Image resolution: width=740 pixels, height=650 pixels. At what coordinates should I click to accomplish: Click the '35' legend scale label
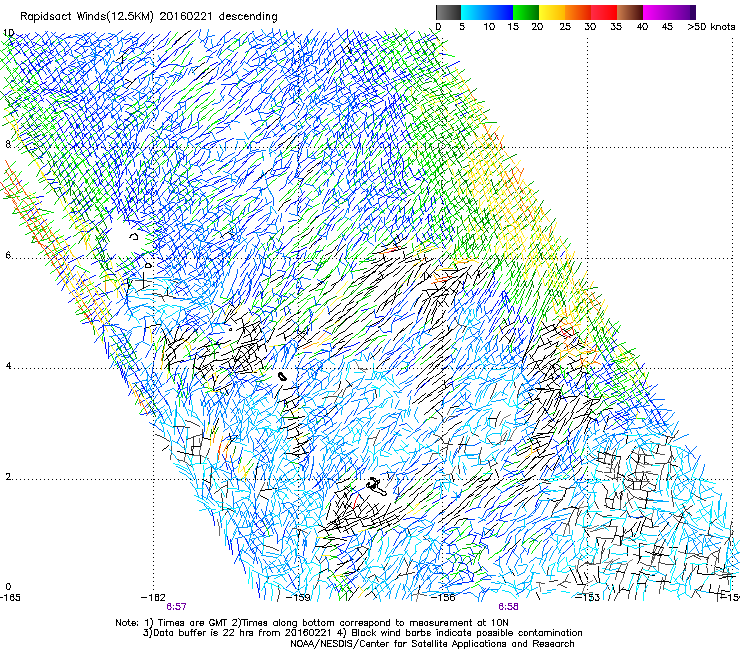pyautogui.click(x=616, y=27)
